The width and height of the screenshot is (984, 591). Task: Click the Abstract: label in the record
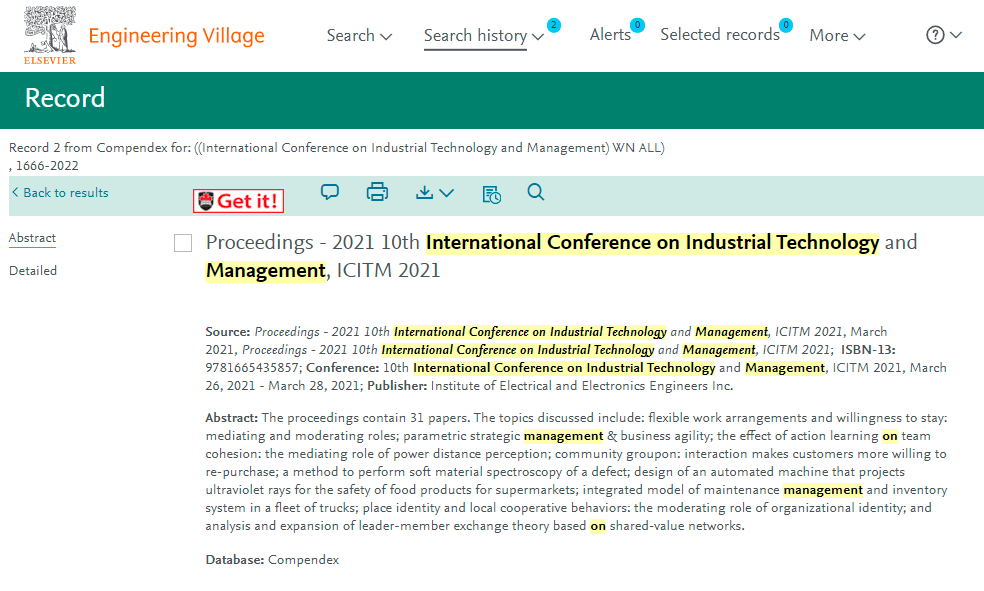pyautogui.click(x=232, y=418)
